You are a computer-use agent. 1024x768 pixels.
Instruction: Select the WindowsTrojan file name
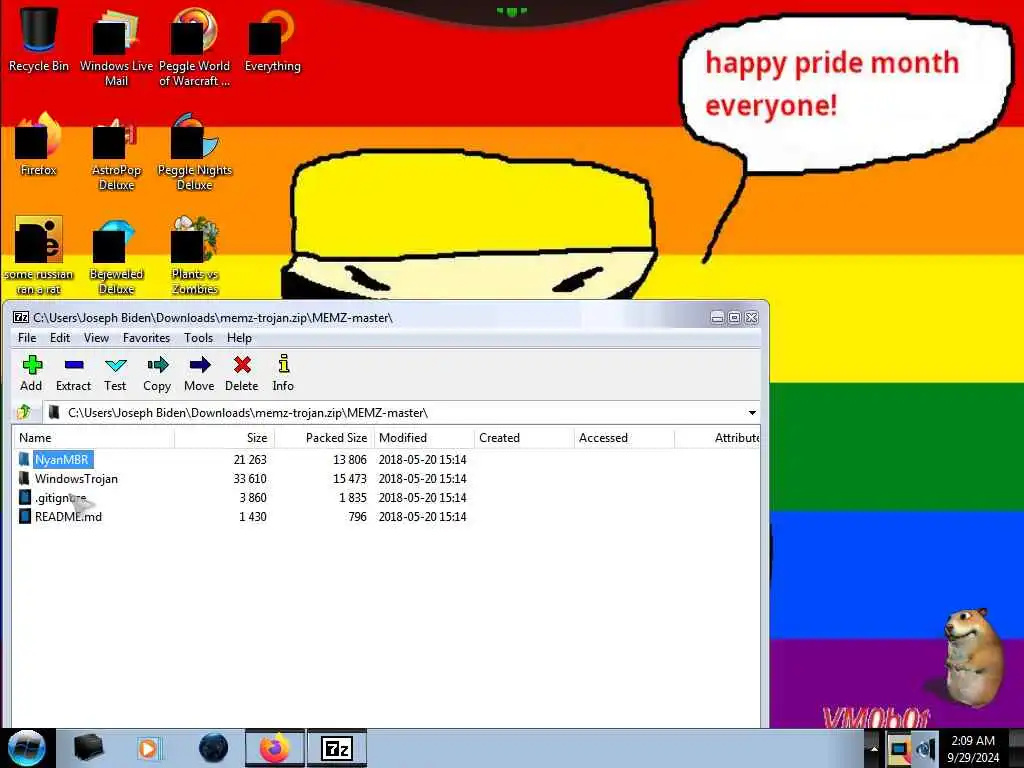click(76, 478)
